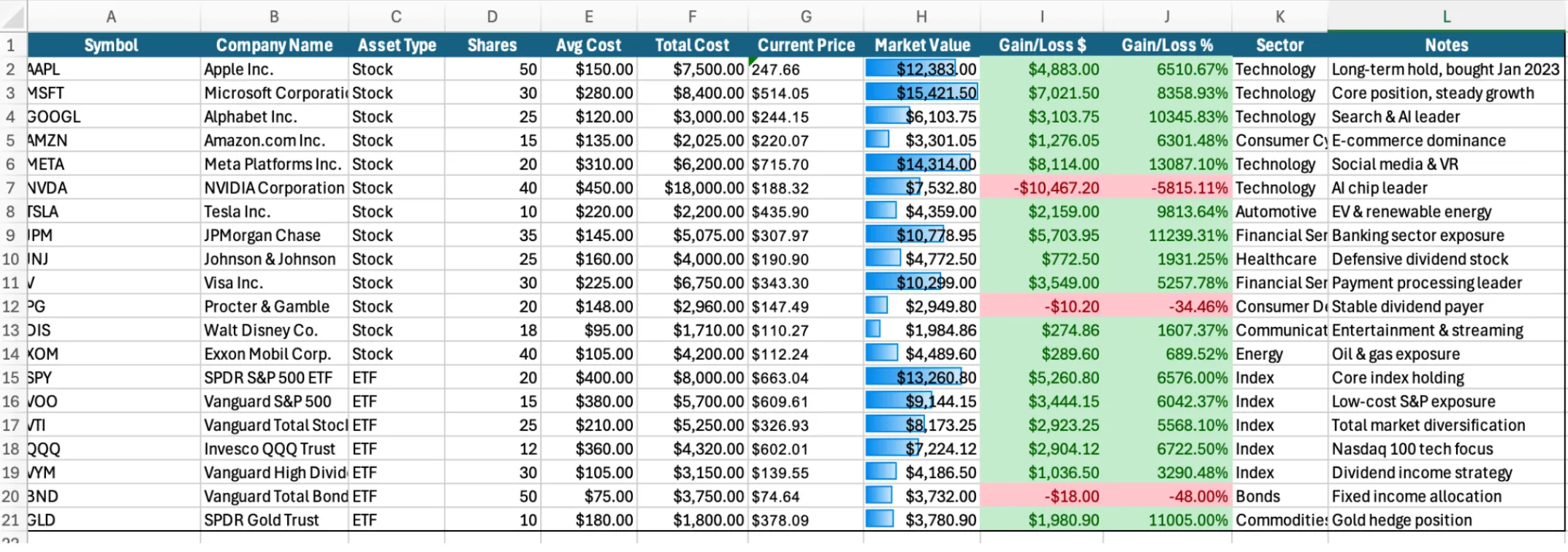Select the Procter & Gamble cell
Viewport: 1568px width, 552px height.
click(274, 307)
